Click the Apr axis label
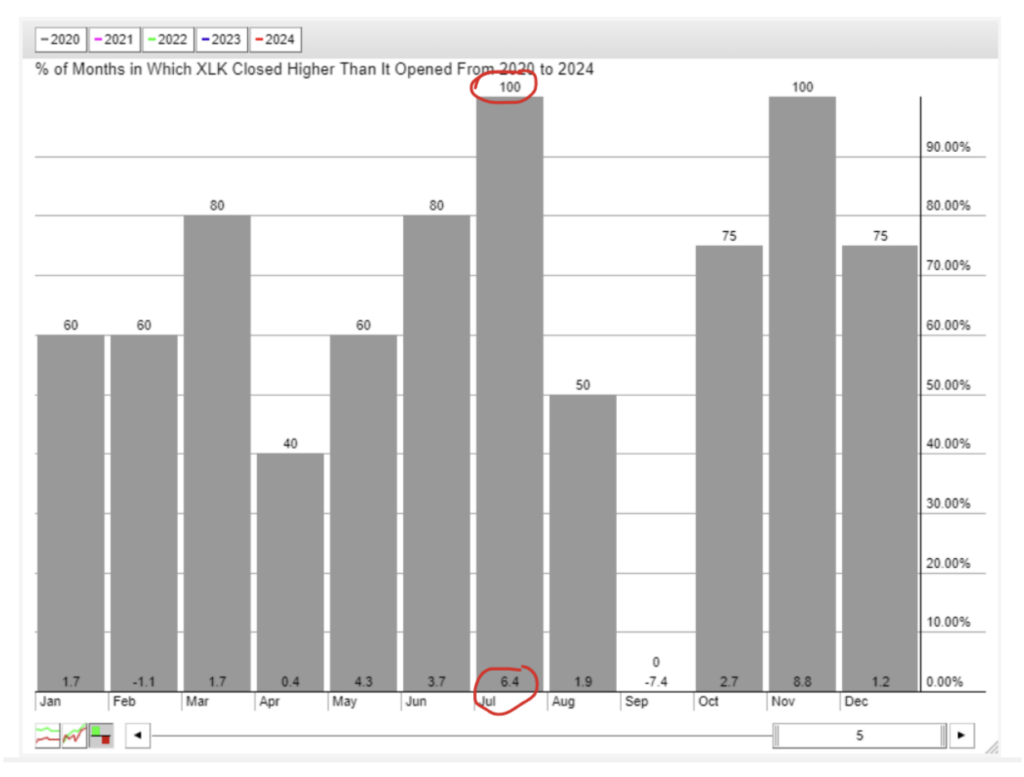The width and height of the screenshot is (1024, 777). click(269, 702)
